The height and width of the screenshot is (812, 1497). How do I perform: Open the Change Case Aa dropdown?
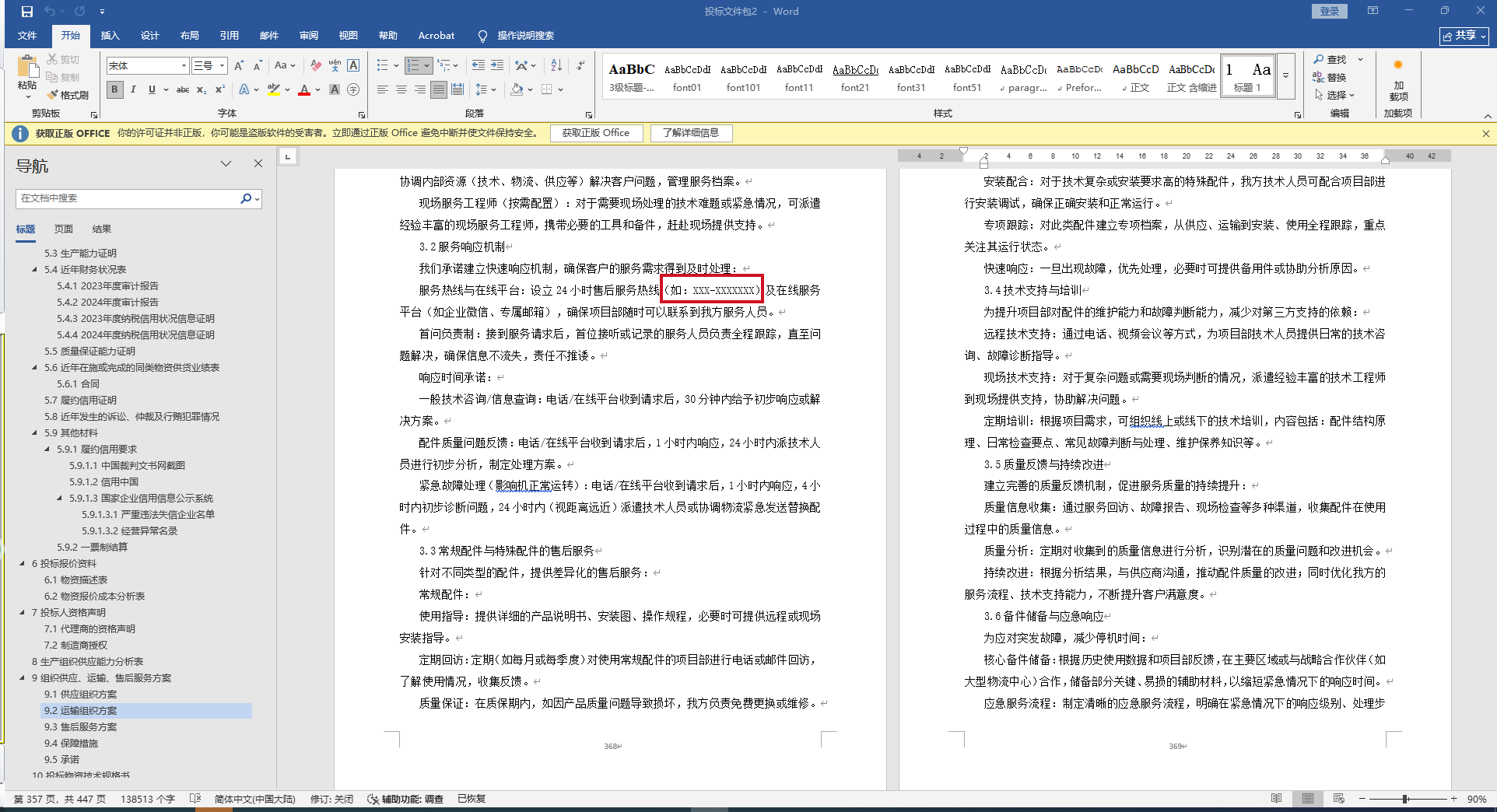(x=285, y=65)
